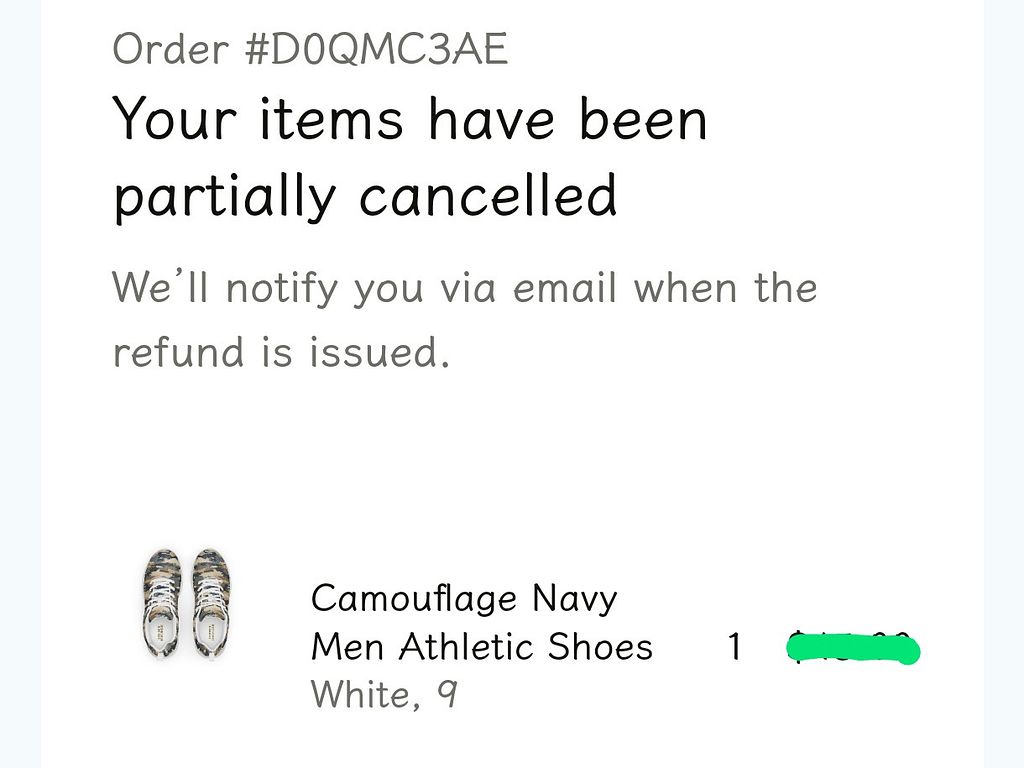Viewport: 1024px width, 768px height.
Task: Click the Men Athletic Shoes text line
Action: point(482,647)
